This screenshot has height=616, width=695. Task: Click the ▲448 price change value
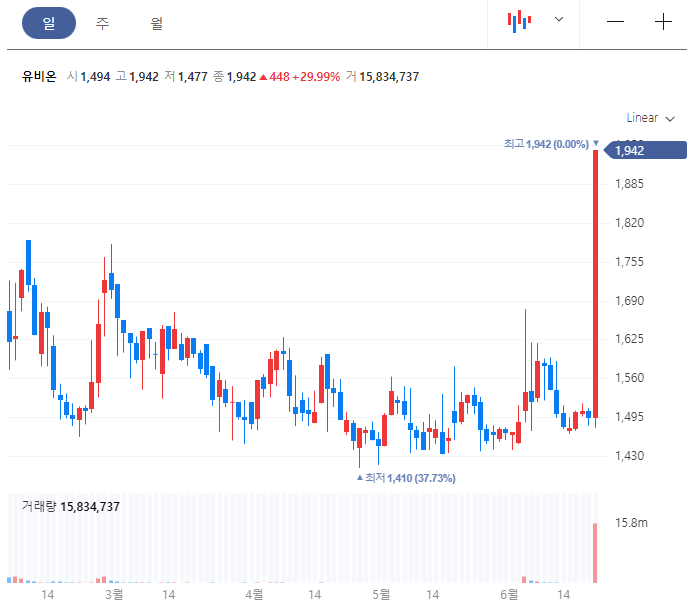[x=274, y=77]
